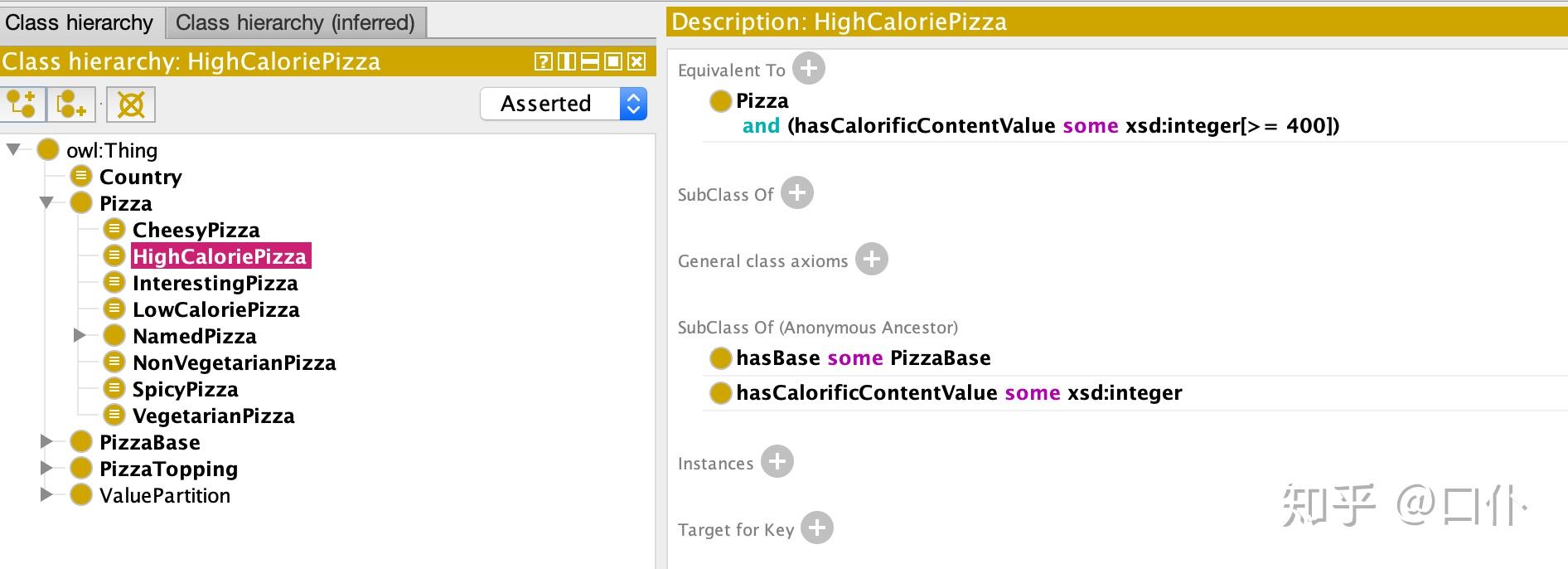Image resolution: width=1568 pixels, height=569 pixels.
Task: Open help for Class hierarchy panel
Action: [x=543, y=61]
